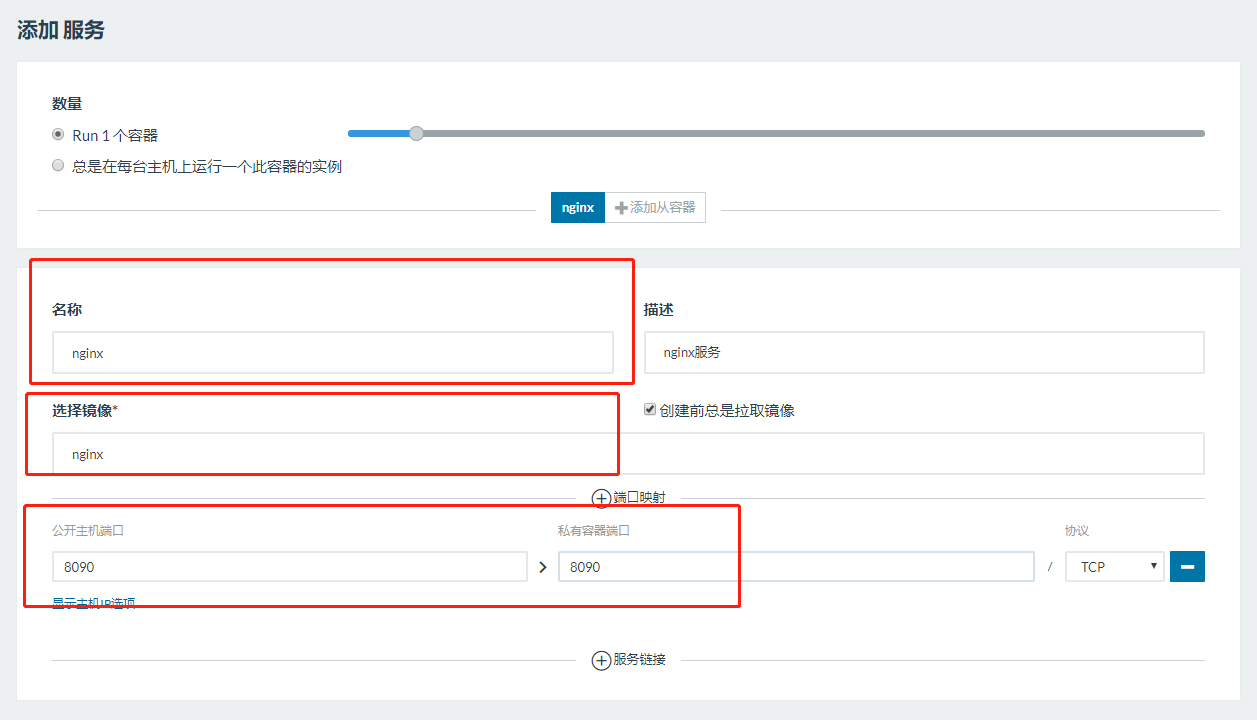Click the 服务链接 label text

coord(640,661)
